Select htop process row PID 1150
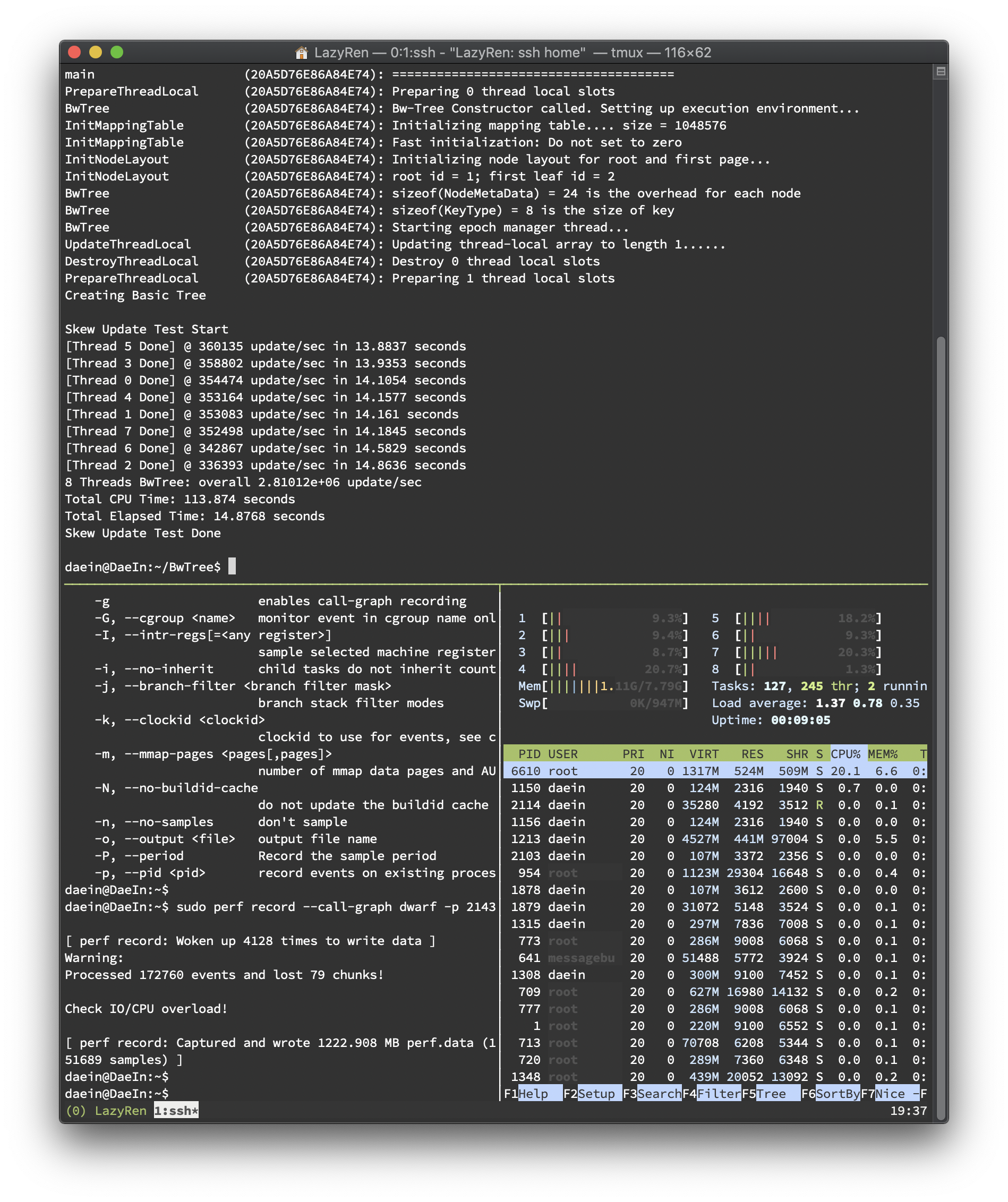 pyautogui.click(x=715, y=788)
